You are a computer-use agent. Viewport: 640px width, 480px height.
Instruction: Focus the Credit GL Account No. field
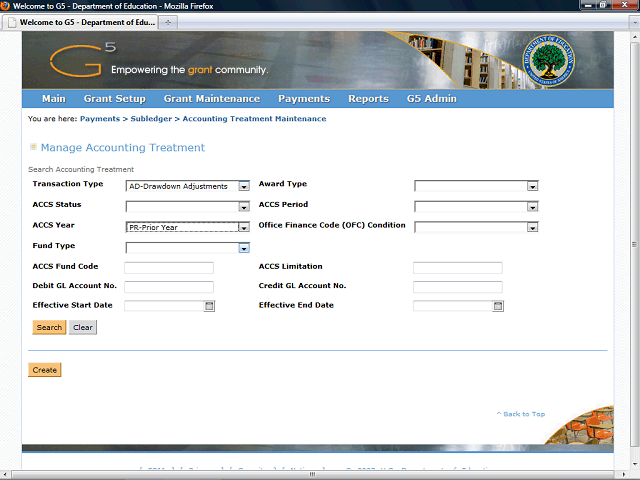point(458,287)
